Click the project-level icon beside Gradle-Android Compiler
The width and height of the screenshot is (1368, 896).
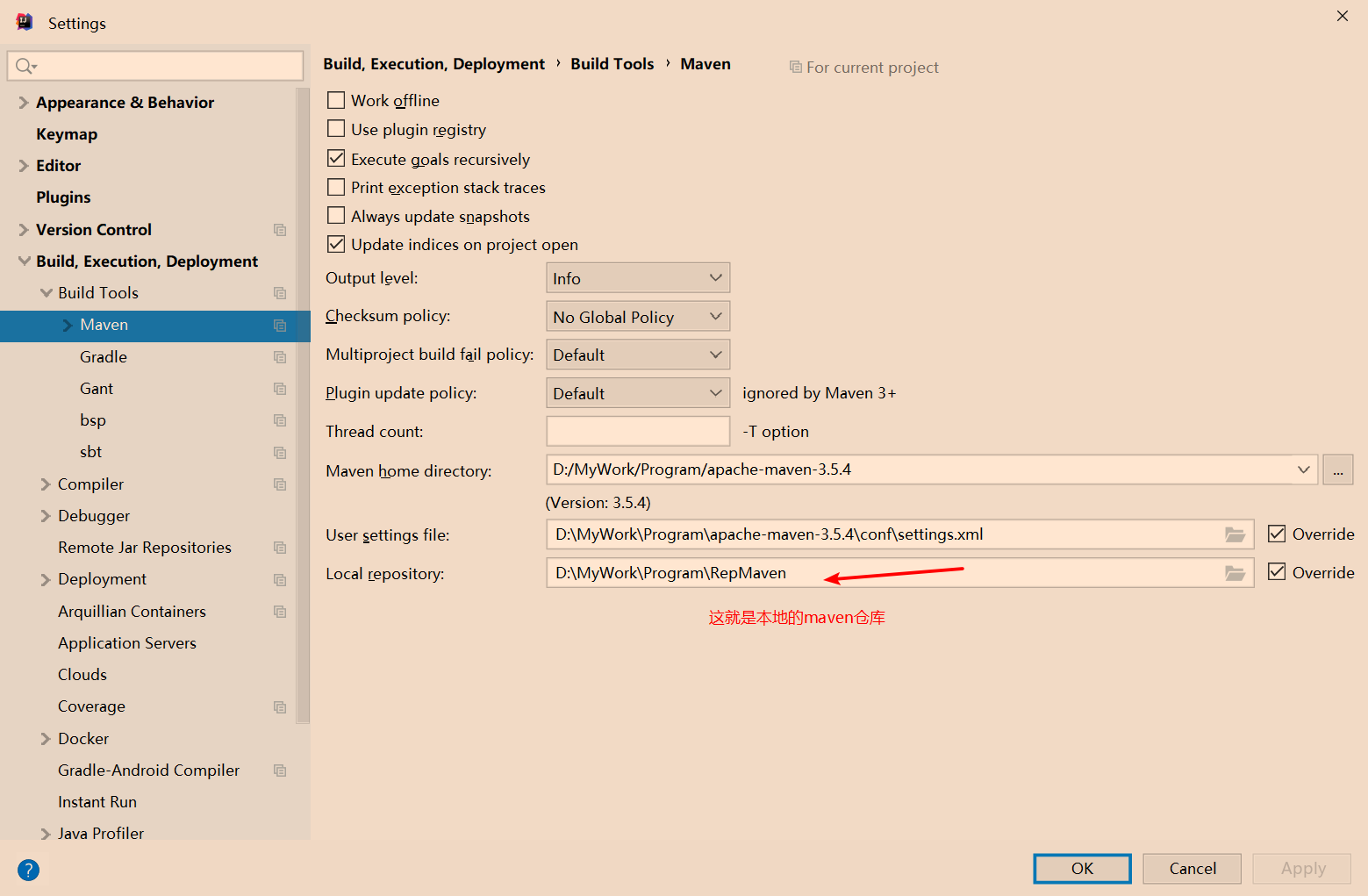tap(280, 771)
